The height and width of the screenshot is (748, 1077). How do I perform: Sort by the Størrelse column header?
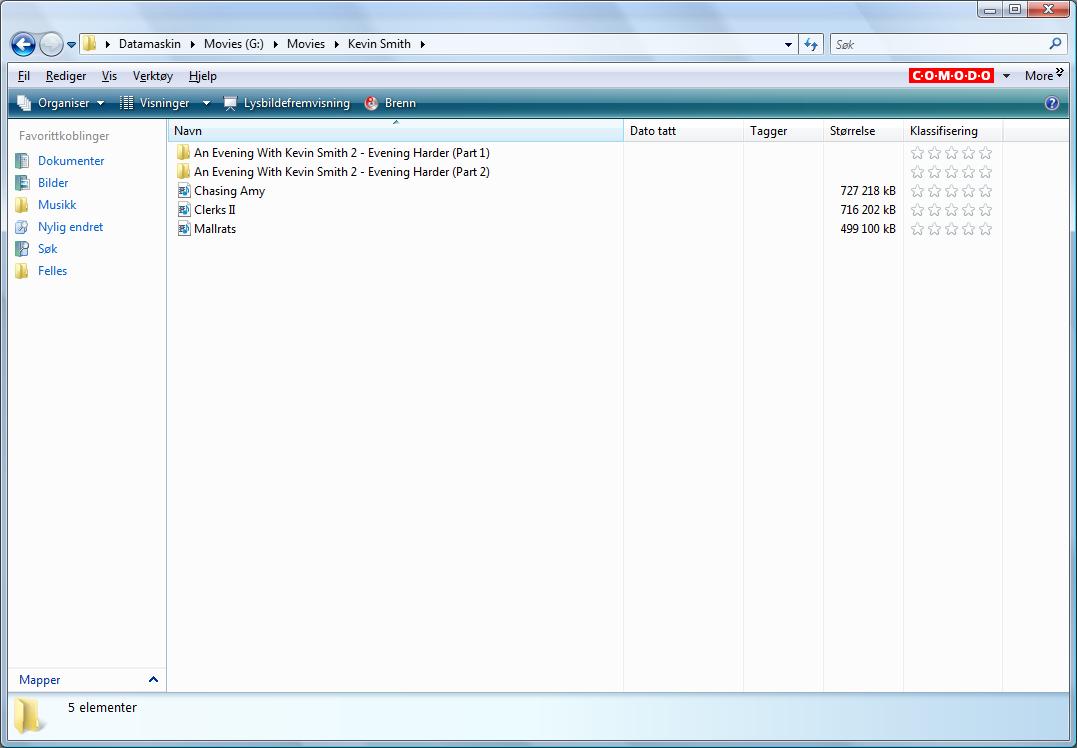pos(863,131)
